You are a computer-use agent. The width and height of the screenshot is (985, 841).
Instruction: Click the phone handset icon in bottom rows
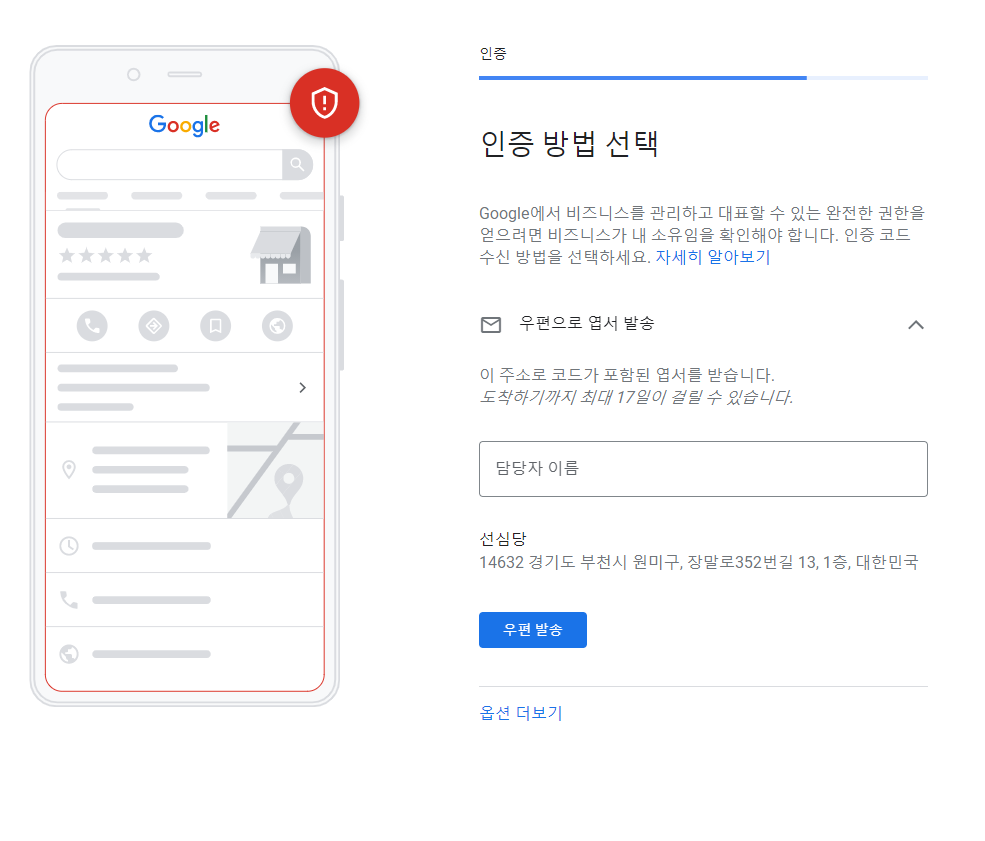[69, 600]
